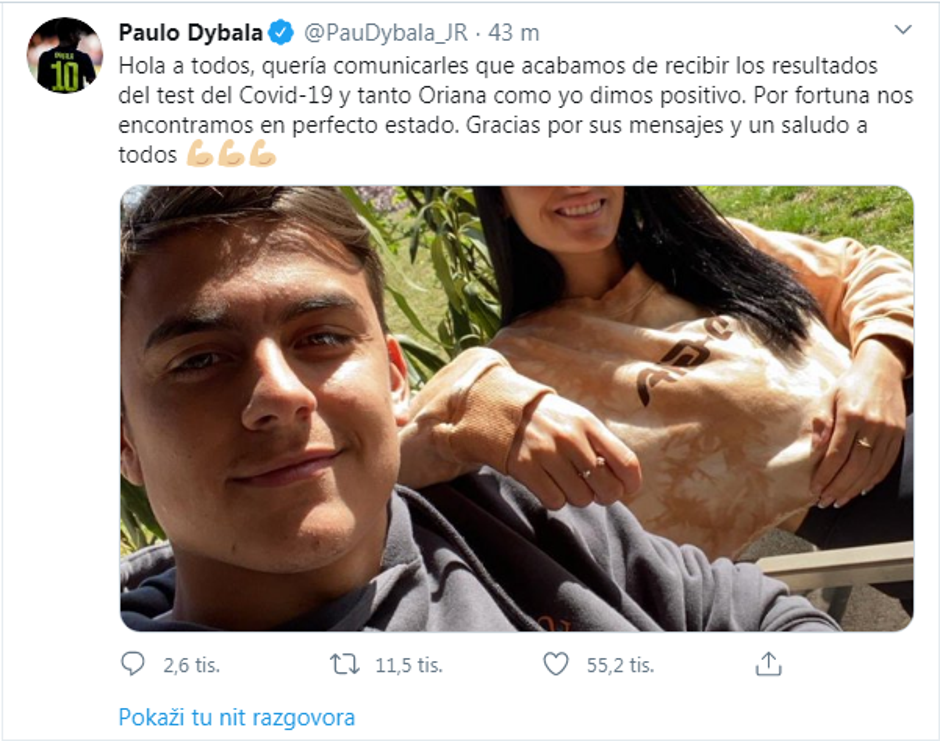Click the blue verified badge

click(x=281, y=32)
